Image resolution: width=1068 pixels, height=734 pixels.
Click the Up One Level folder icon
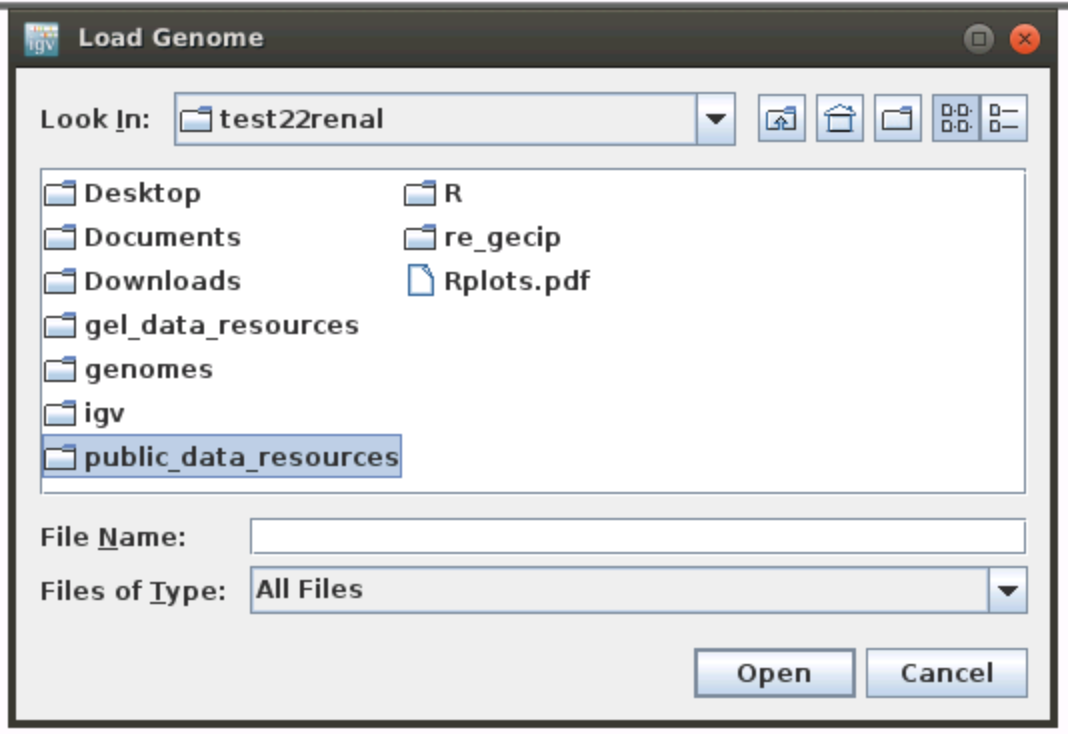783,116
